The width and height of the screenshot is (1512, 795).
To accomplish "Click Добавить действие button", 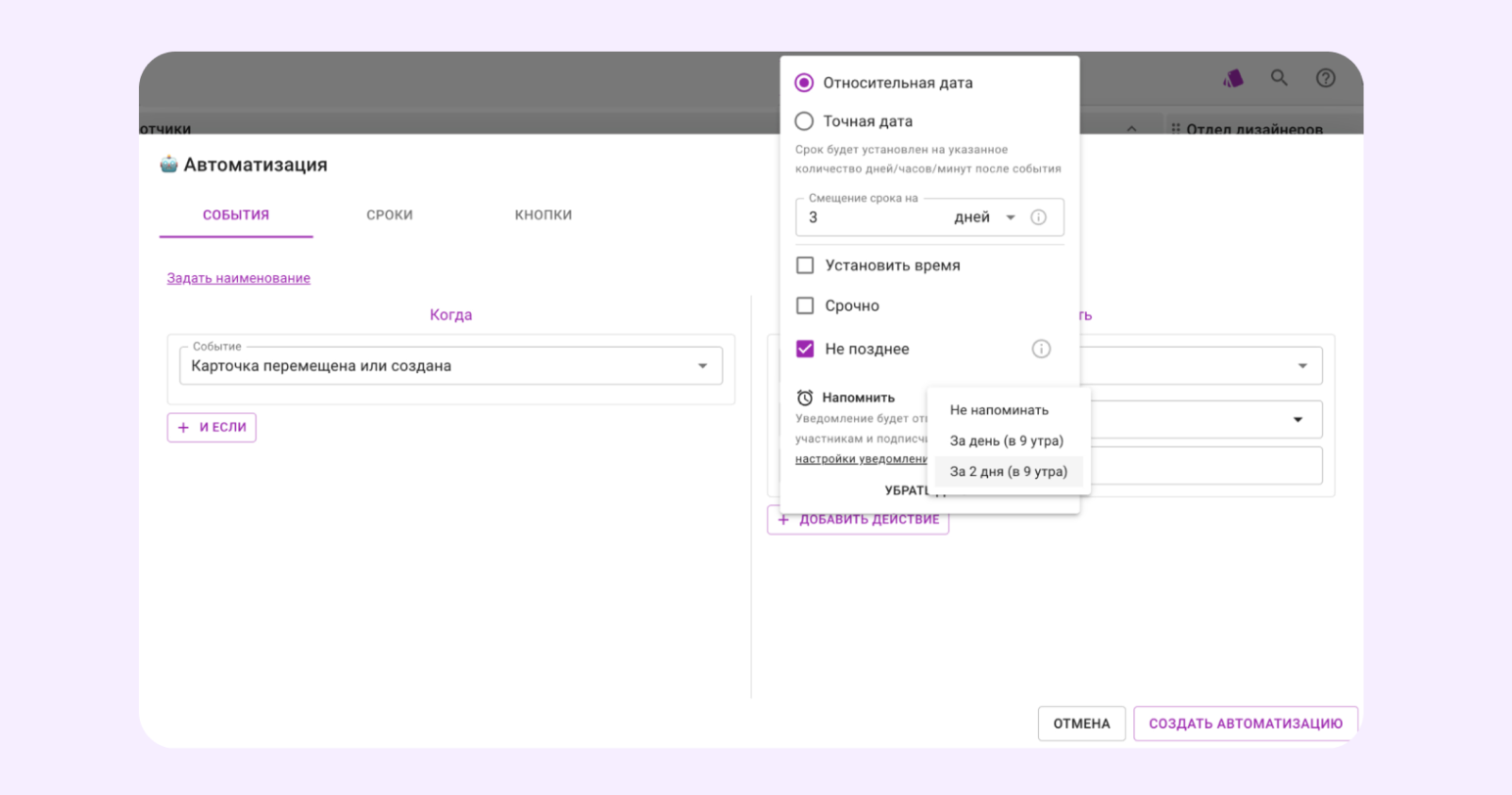I will pyautogui.click(x=858, y=520).
